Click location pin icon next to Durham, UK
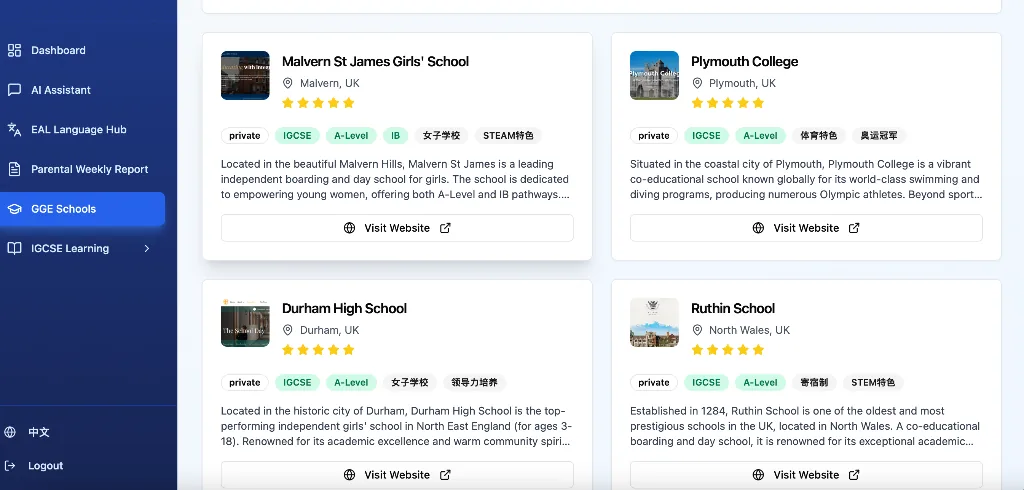Viewport: 1024px width, 490px height. (287, 330)
